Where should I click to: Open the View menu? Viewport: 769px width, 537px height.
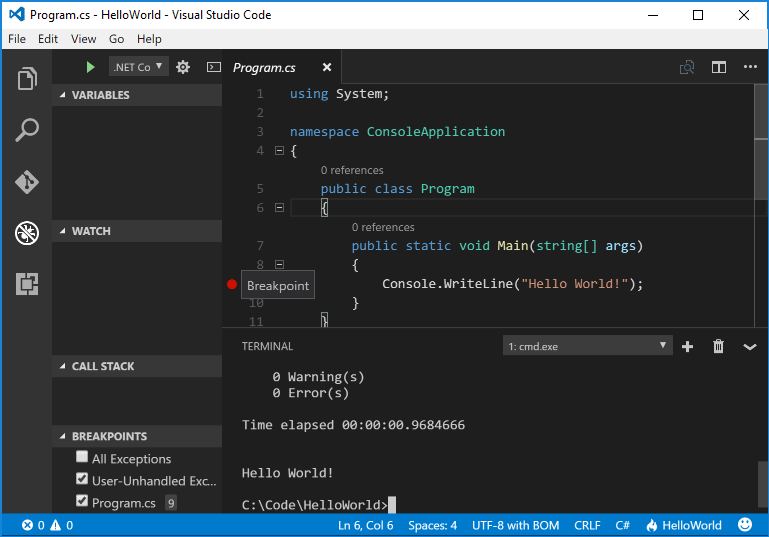(x=83, y=39)
